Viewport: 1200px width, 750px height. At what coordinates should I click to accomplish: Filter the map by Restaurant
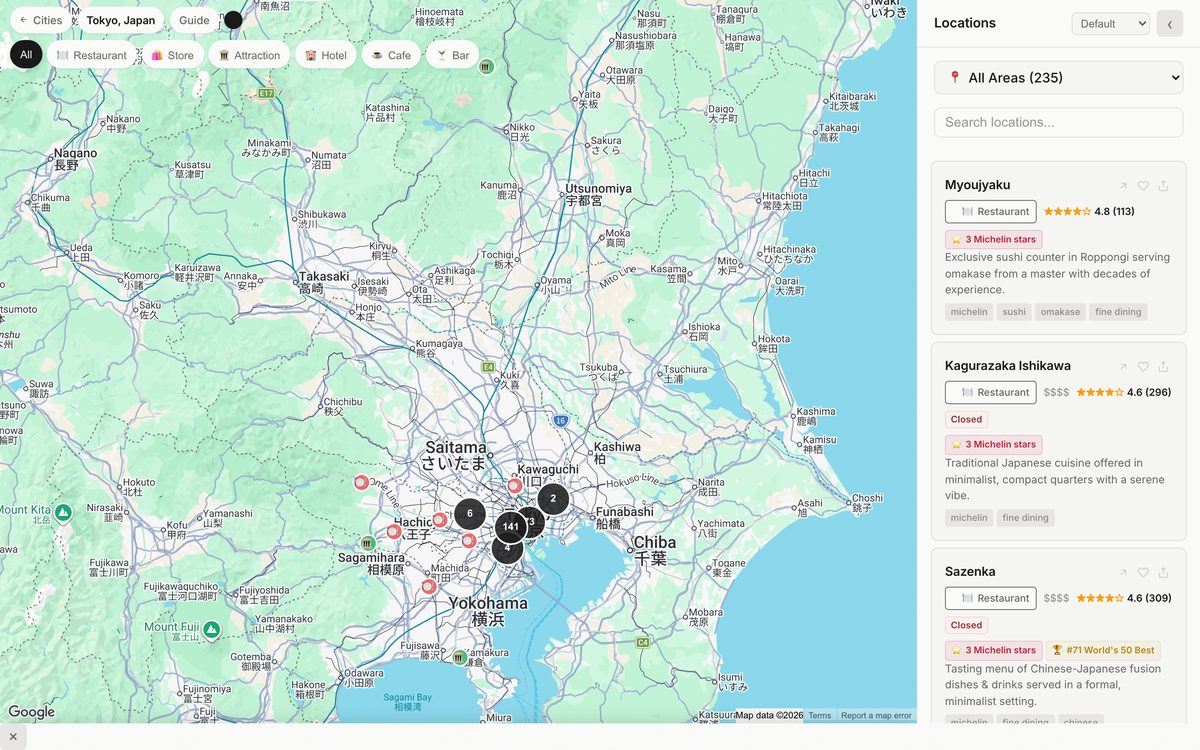(92, 55)
